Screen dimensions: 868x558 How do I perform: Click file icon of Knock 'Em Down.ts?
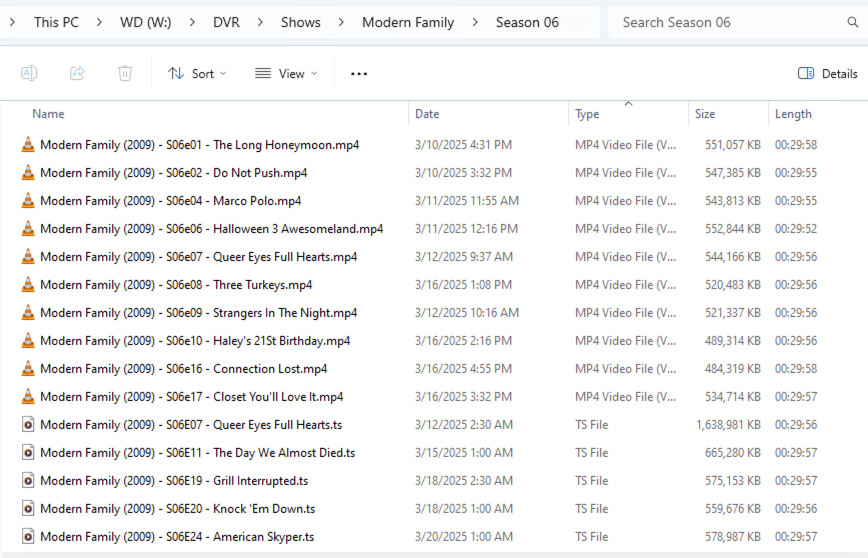[x=28, y=508]
